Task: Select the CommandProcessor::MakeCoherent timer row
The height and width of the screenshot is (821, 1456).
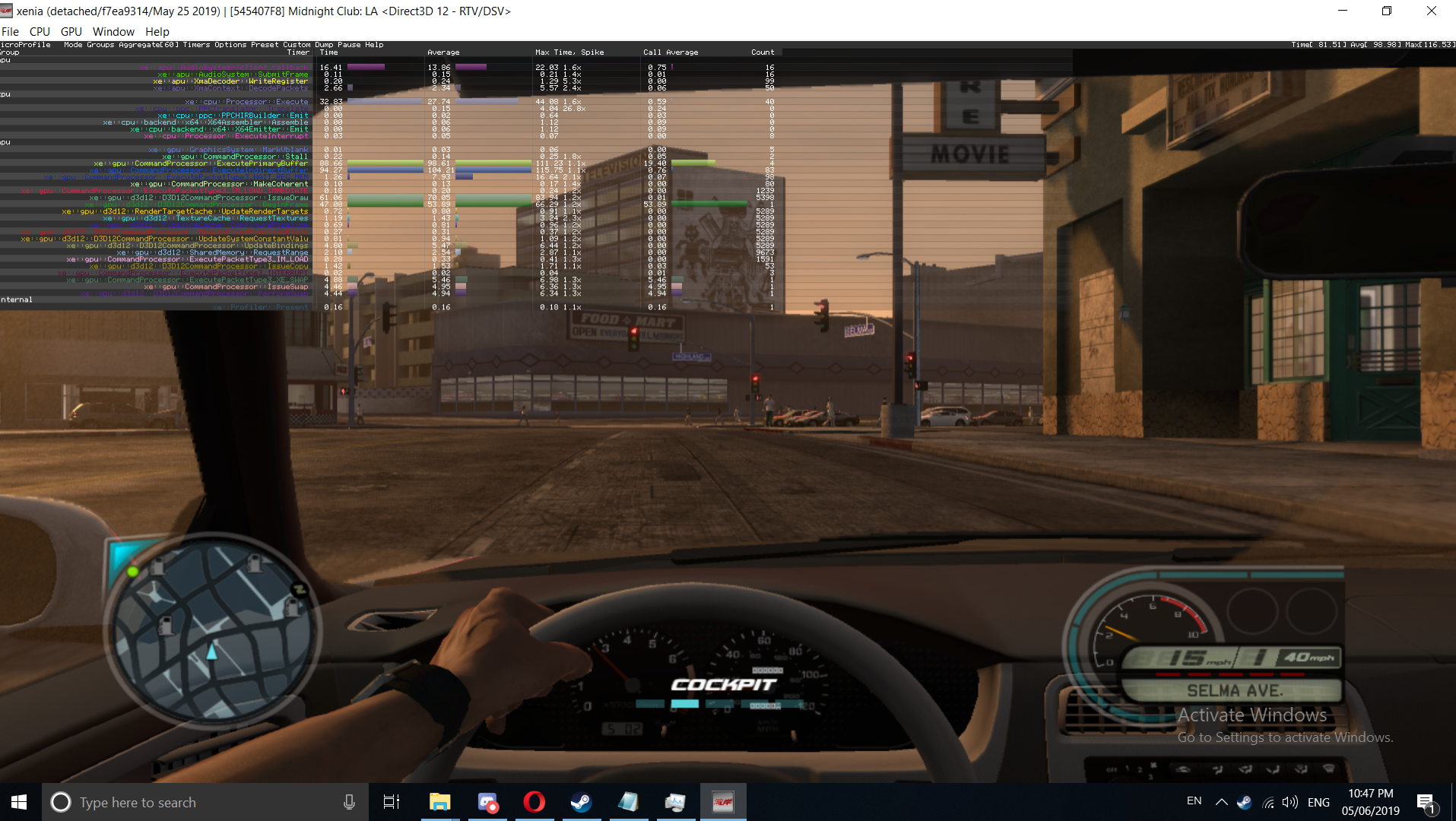Action: [219, 184]
